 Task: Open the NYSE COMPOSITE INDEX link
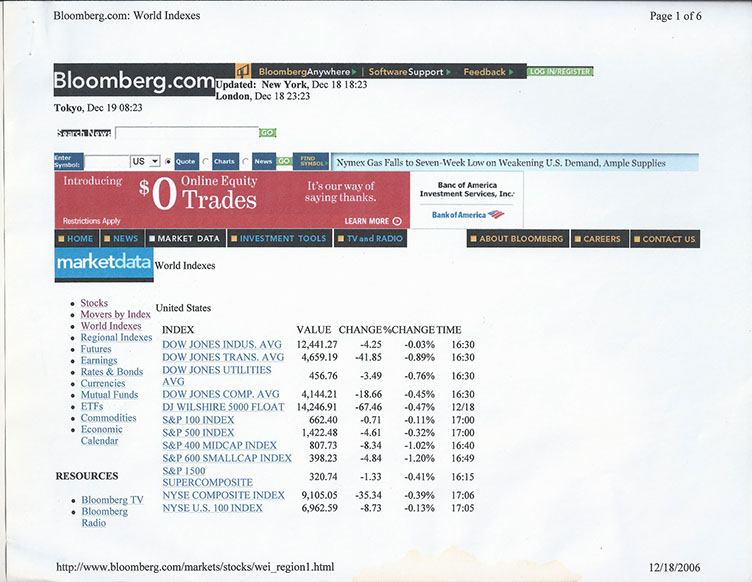(x=223, y=495)
